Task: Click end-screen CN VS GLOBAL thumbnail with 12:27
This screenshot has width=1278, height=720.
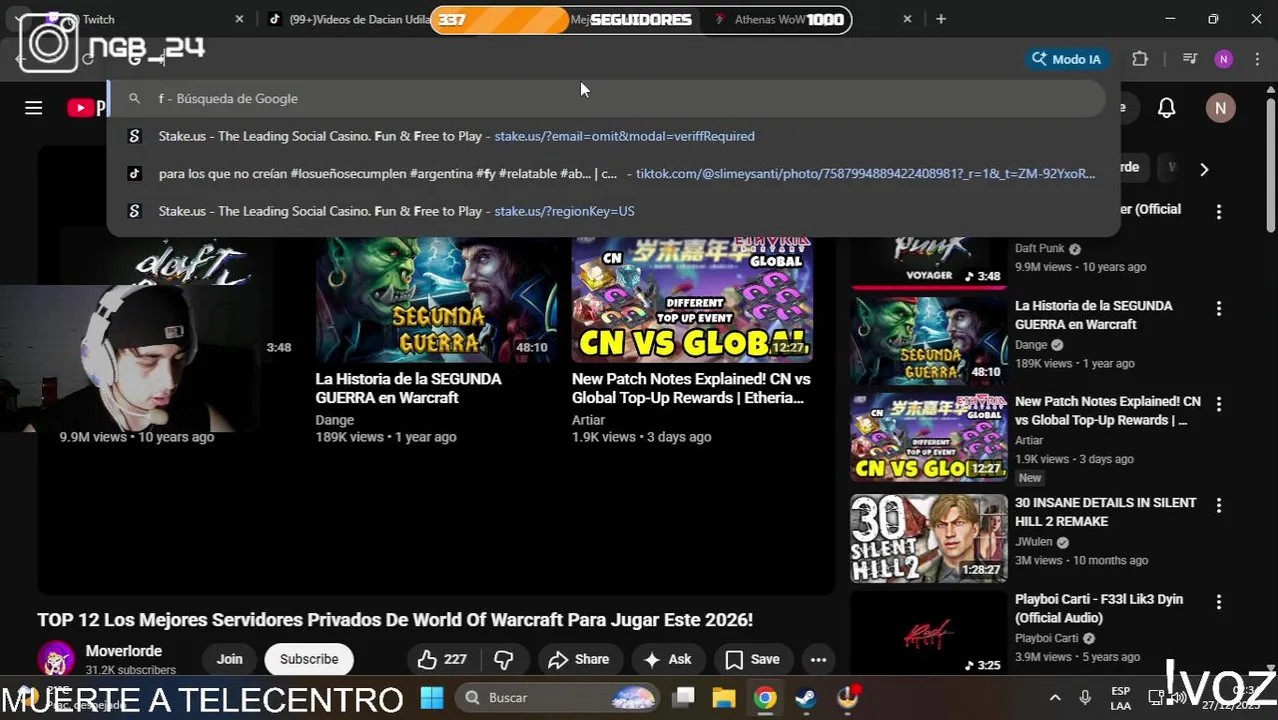Action: (692, 299)
